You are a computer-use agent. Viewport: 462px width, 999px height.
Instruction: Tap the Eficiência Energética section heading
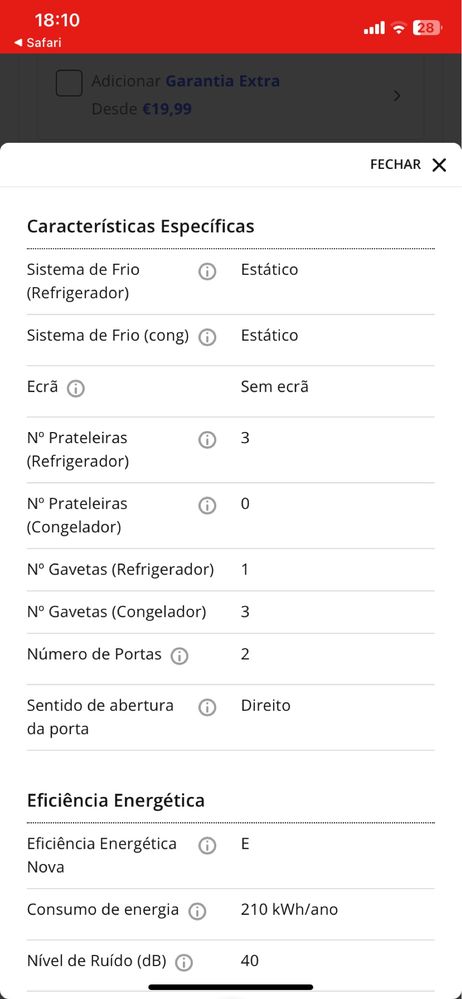point(115,801)
